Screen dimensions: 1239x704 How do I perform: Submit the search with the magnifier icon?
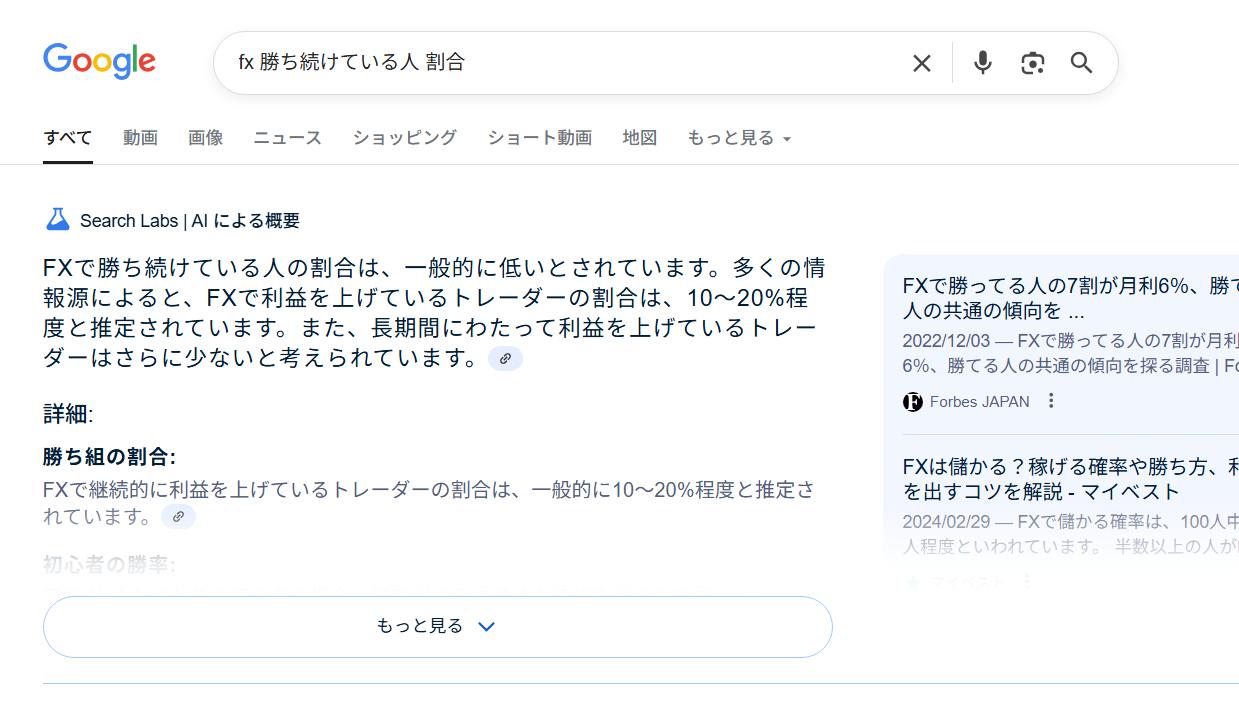click(1082, 63)
